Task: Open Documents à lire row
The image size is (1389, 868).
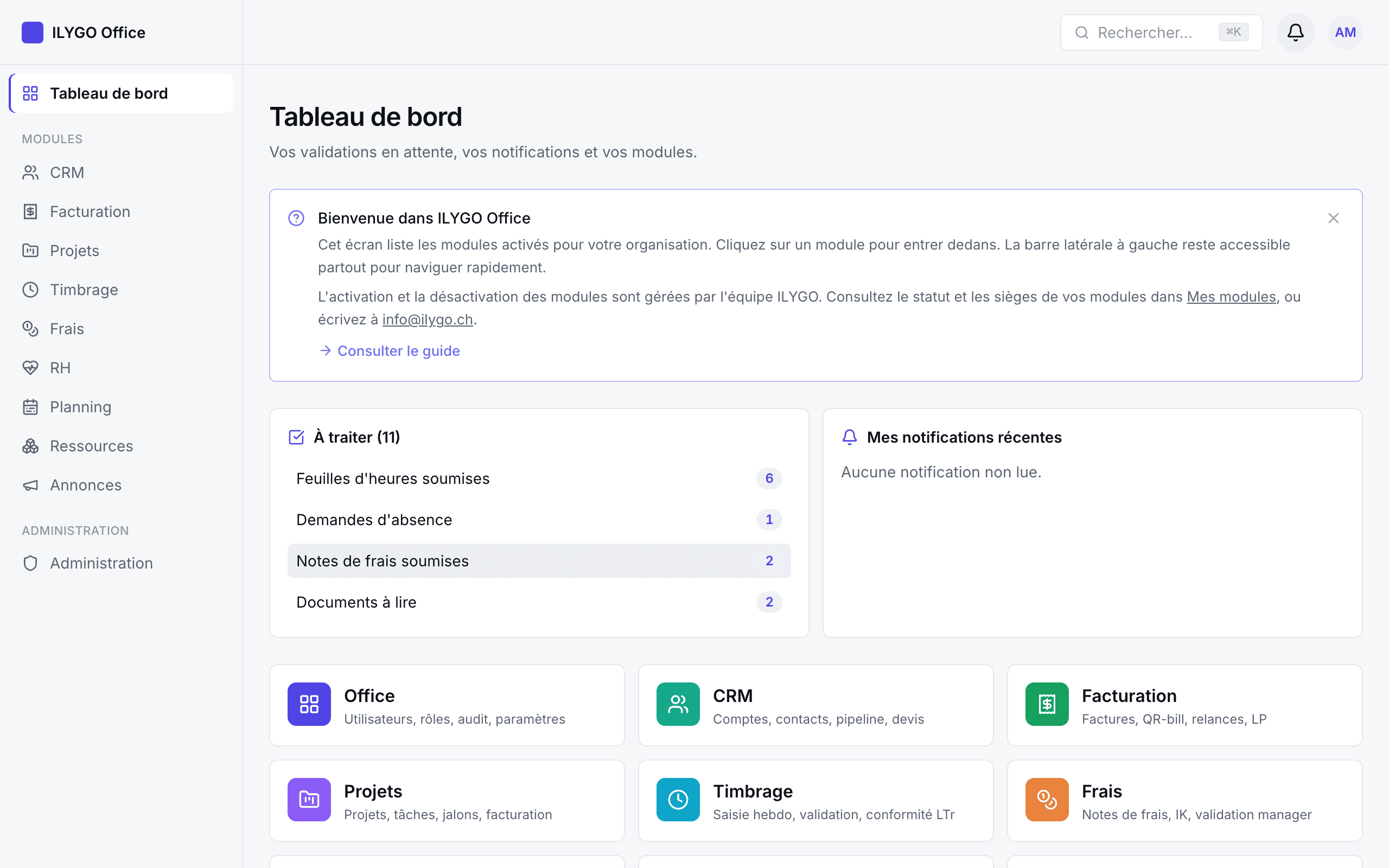Action: [539, 602]
